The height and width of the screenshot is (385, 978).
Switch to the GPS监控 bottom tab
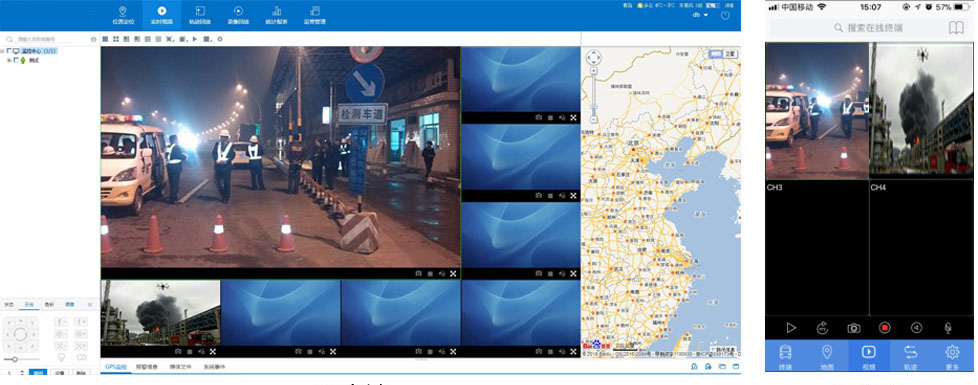115,367
